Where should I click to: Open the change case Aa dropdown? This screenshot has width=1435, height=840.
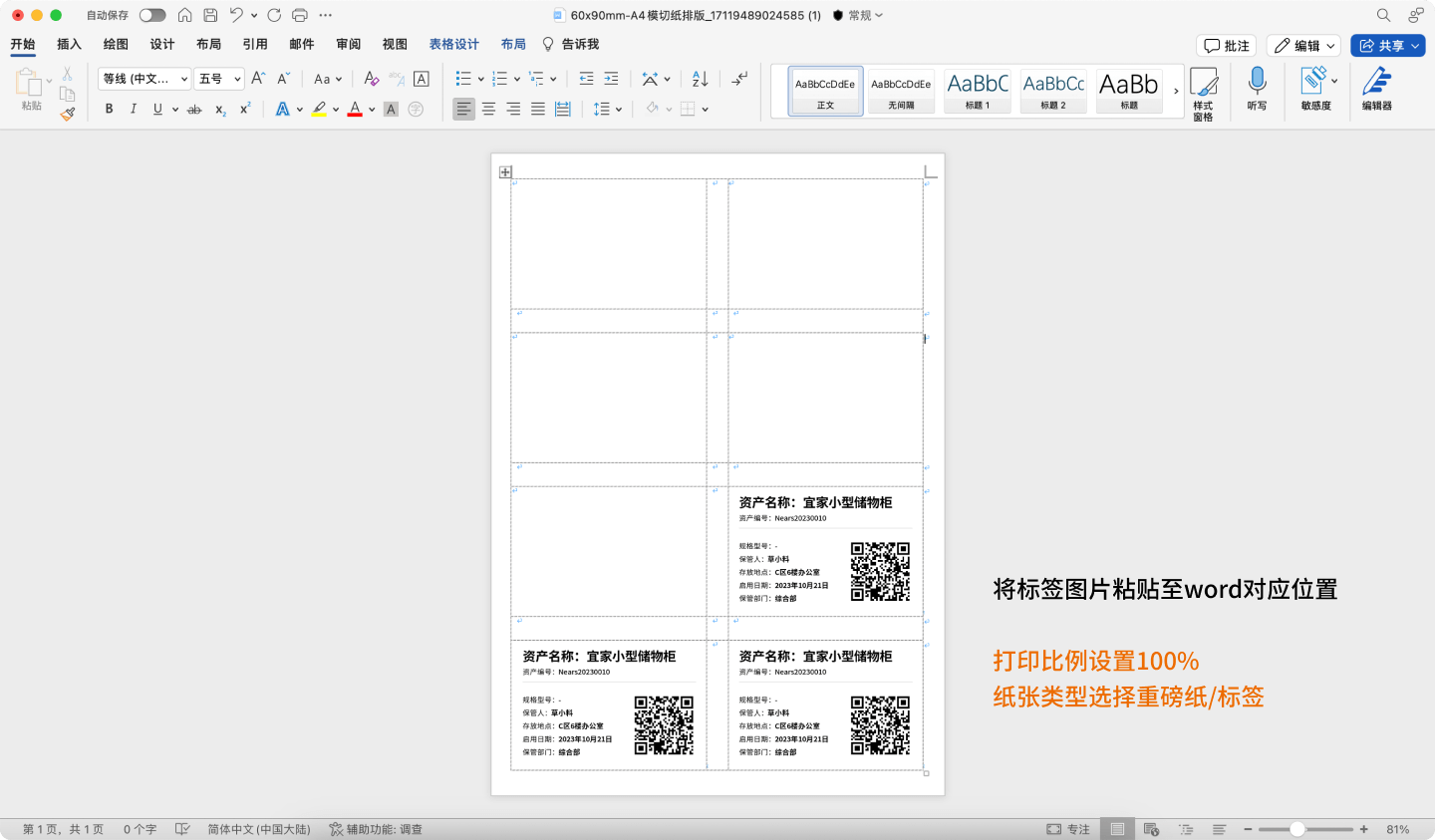point(328,79)
